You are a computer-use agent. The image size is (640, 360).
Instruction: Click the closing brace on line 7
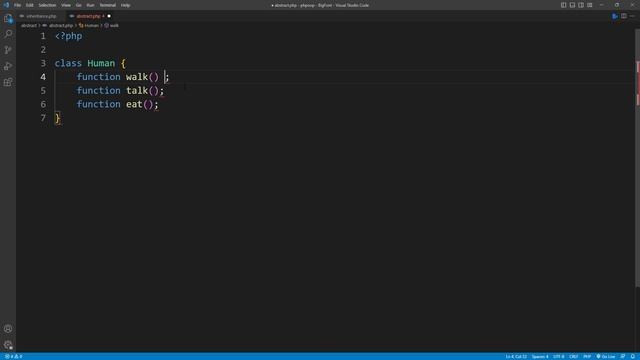(58, 118)
